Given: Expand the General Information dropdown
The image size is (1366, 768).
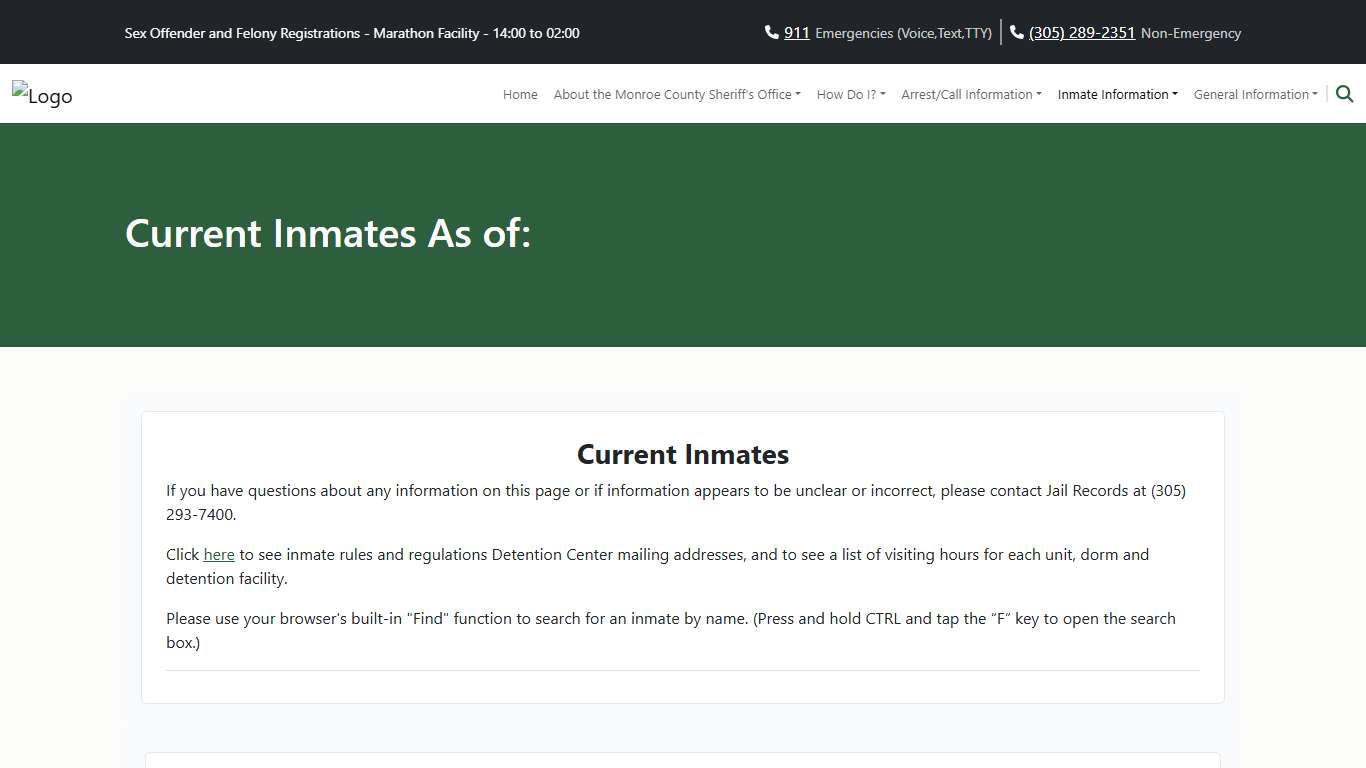Looking at the screenshot, I should pyautogui.click(x=1255, y=94).
